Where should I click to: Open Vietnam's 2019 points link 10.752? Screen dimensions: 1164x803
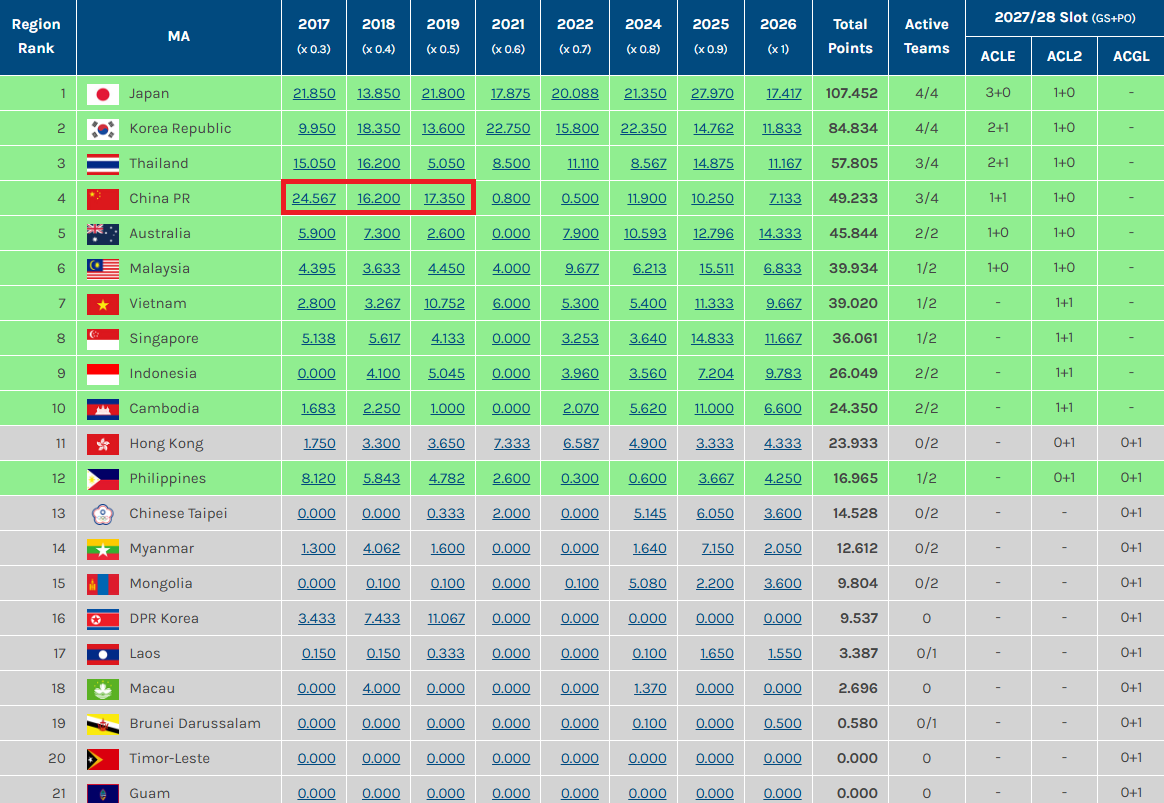444,304
